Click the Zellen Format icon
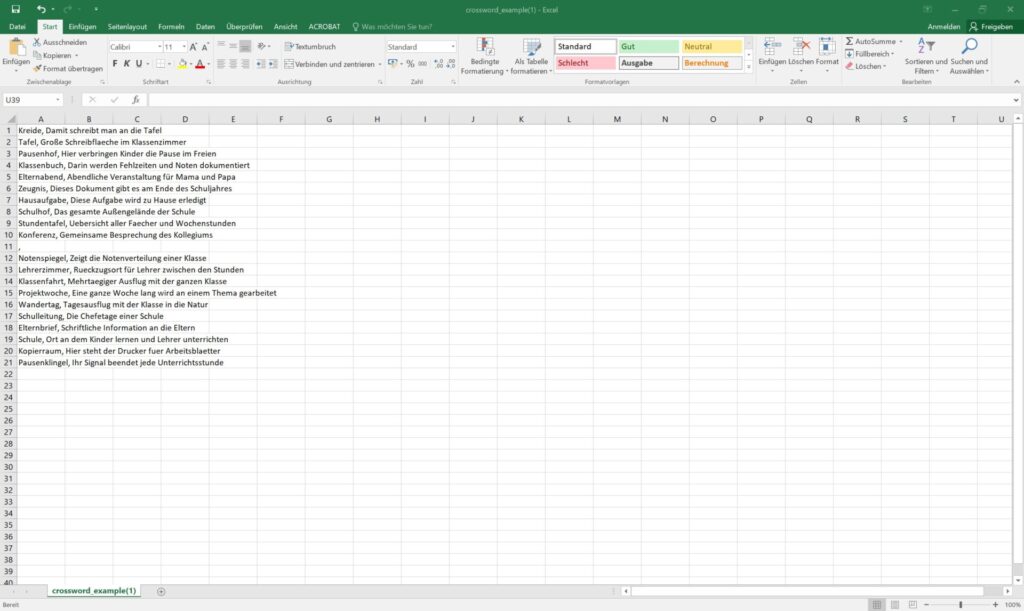Screen dimensions: 1024x611 827,46
